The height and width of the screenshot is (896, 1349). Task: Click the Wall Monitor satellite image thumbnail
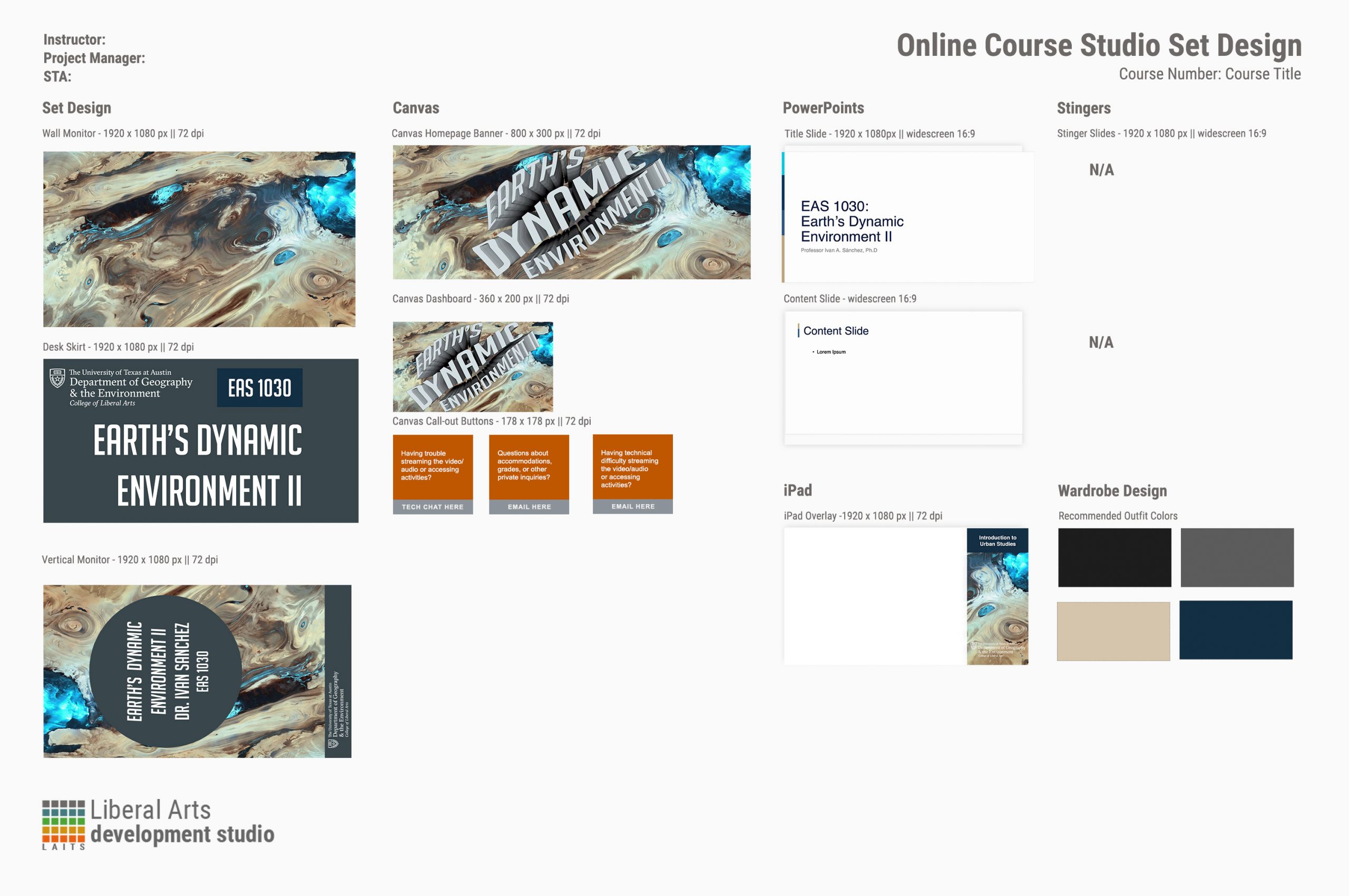coord(199,239)
